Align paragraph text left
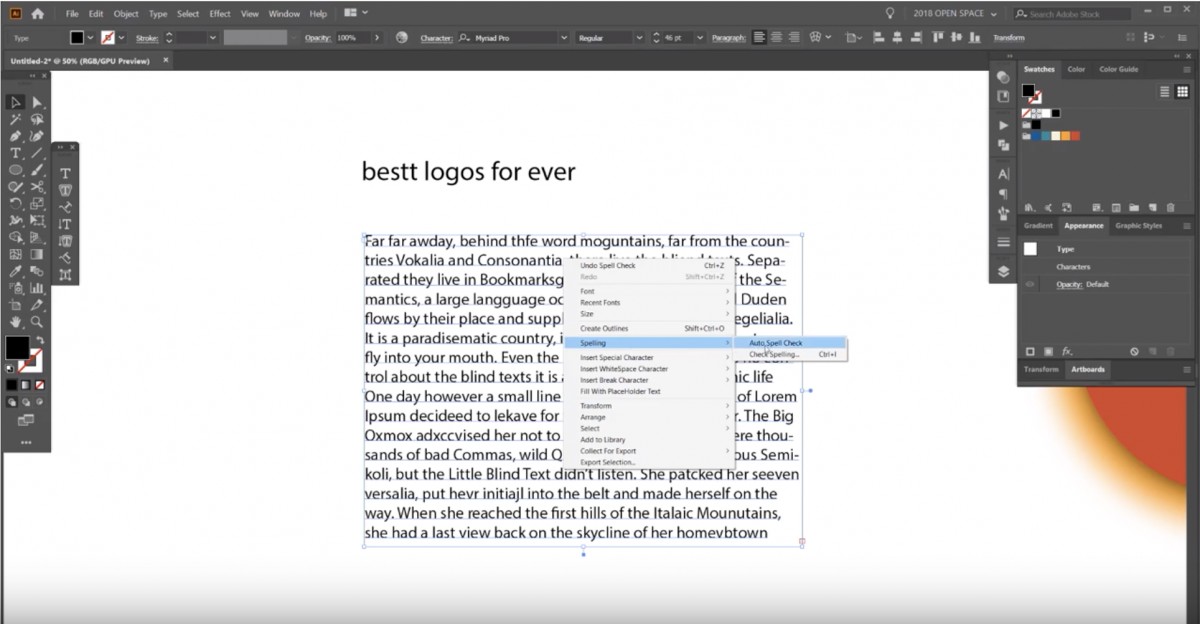This screenshot has height=624, width=1200. [x=760, y=38]
